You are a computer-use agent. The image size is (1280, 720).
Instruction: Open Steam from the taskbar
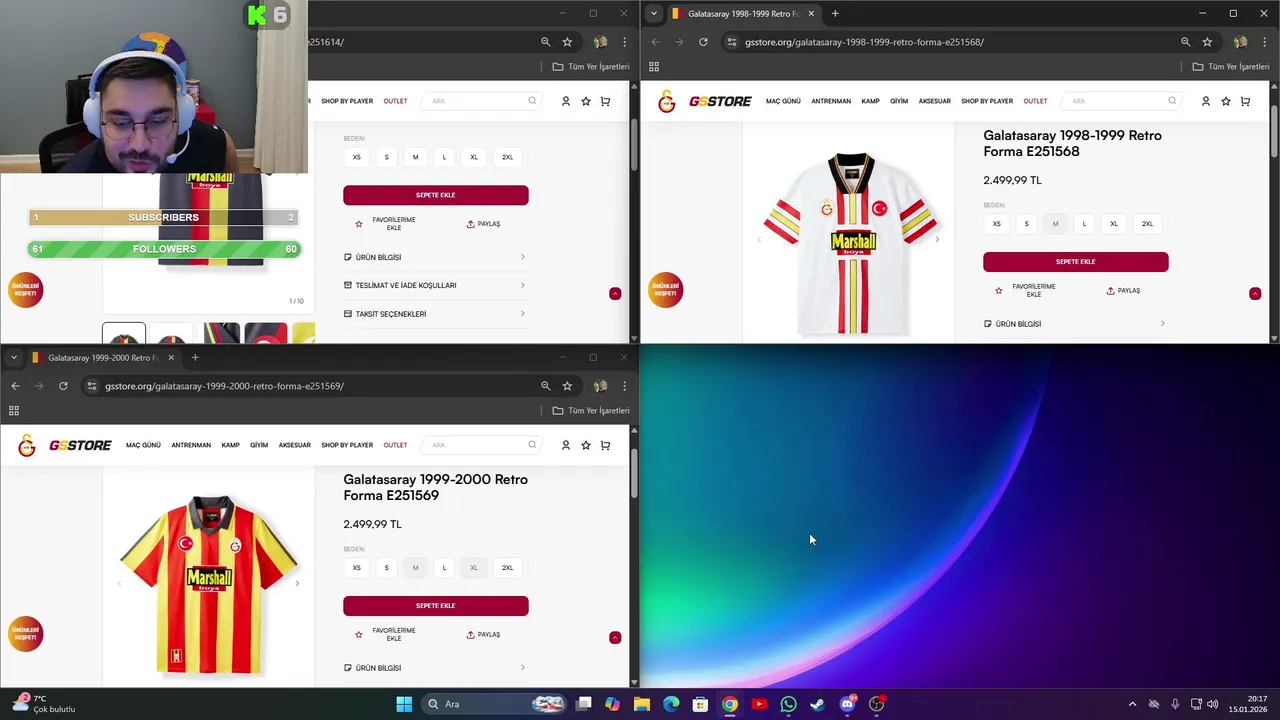tap(817, 704)
